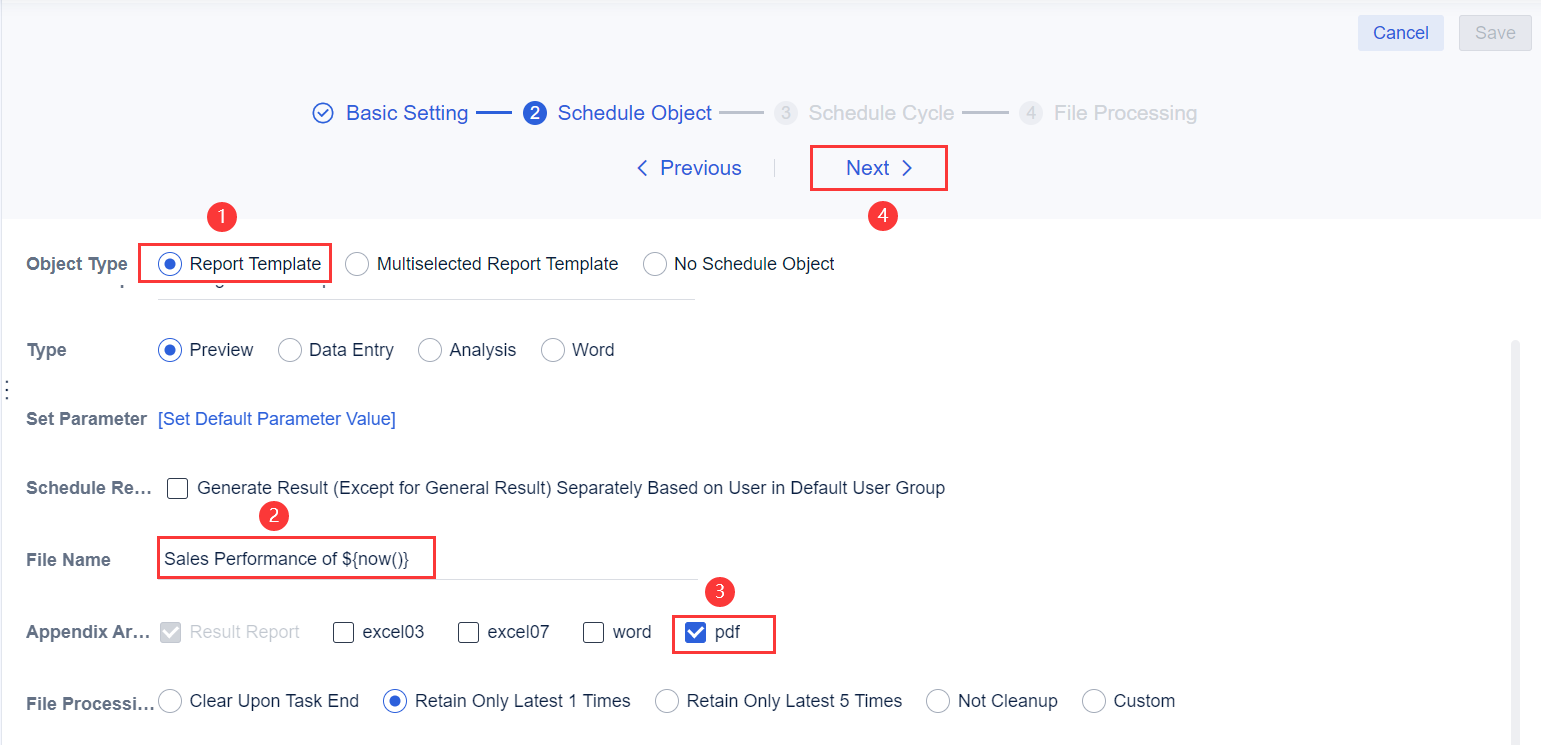Click the File Processing step circle
This screenshot has height=745, width=1541.
1031,113
